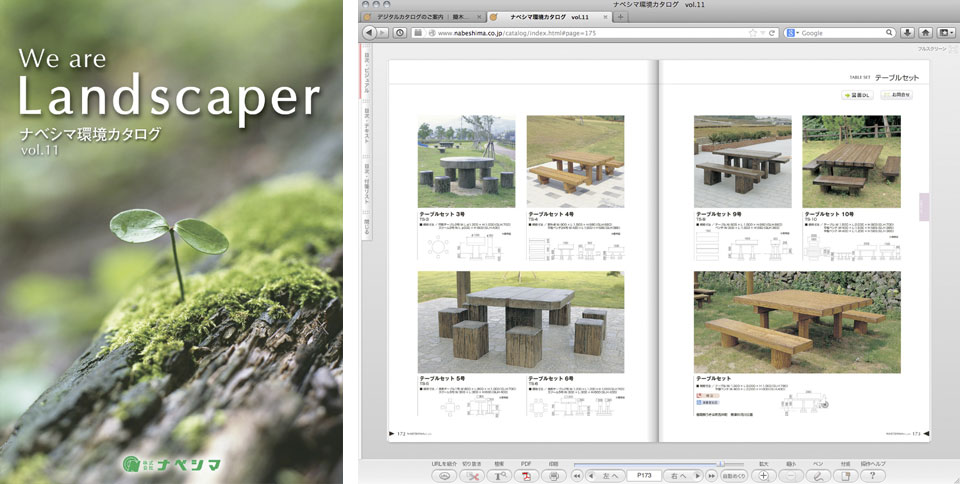Image resolution: width=960 pixels, height=484 pixels.
Task: Open the 目次・テキスト side tab
Action: click(367, 126)
